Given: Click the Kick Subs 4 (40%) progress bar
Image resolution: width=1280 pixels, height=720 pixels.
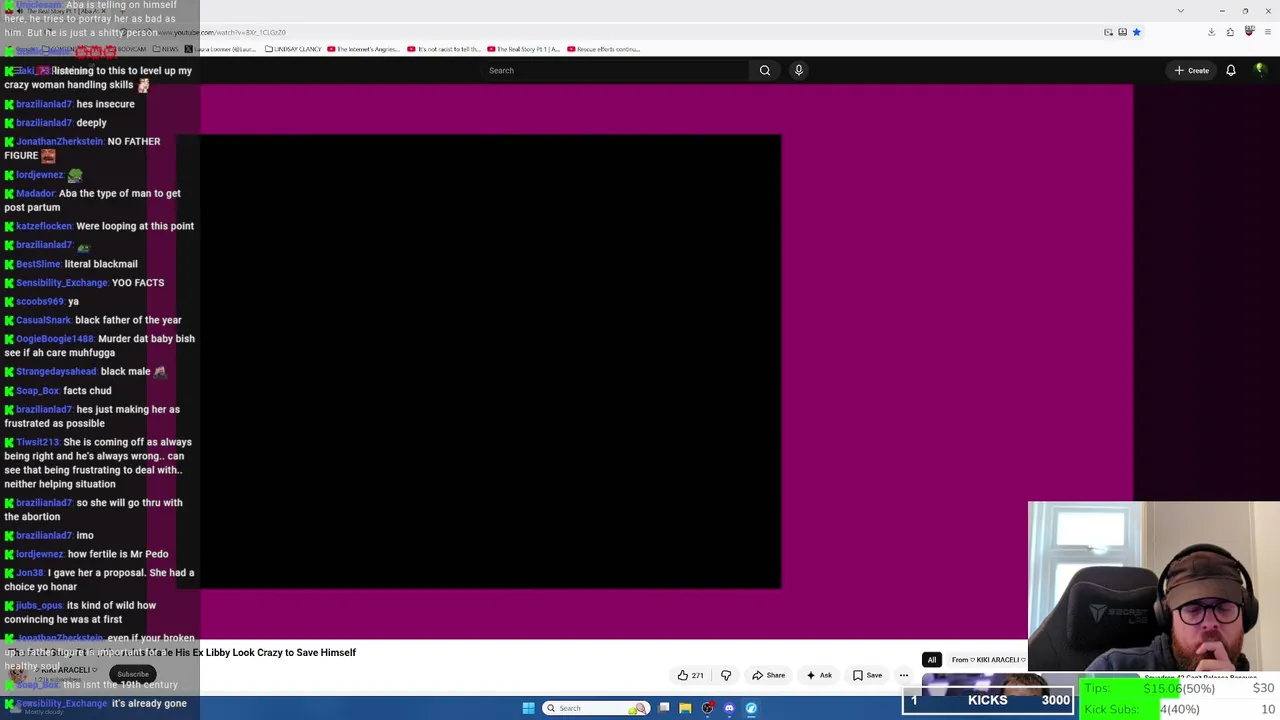Looking at the screenshot, I should [x=1179, y=709].
